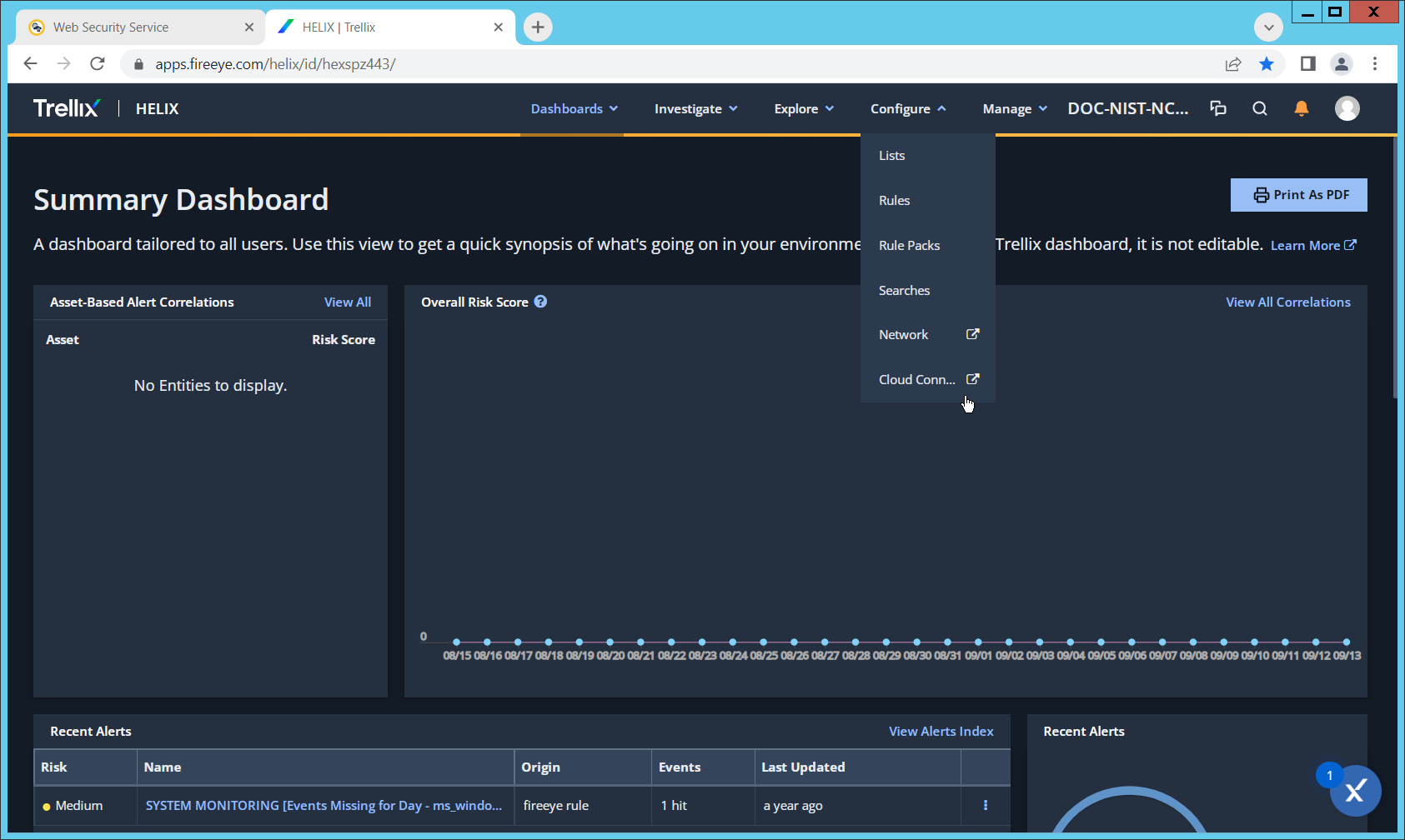Click the three-dot actions icon in alert row
The width and height of the screenshot is (1405, 840).
(x=985, y=805)
